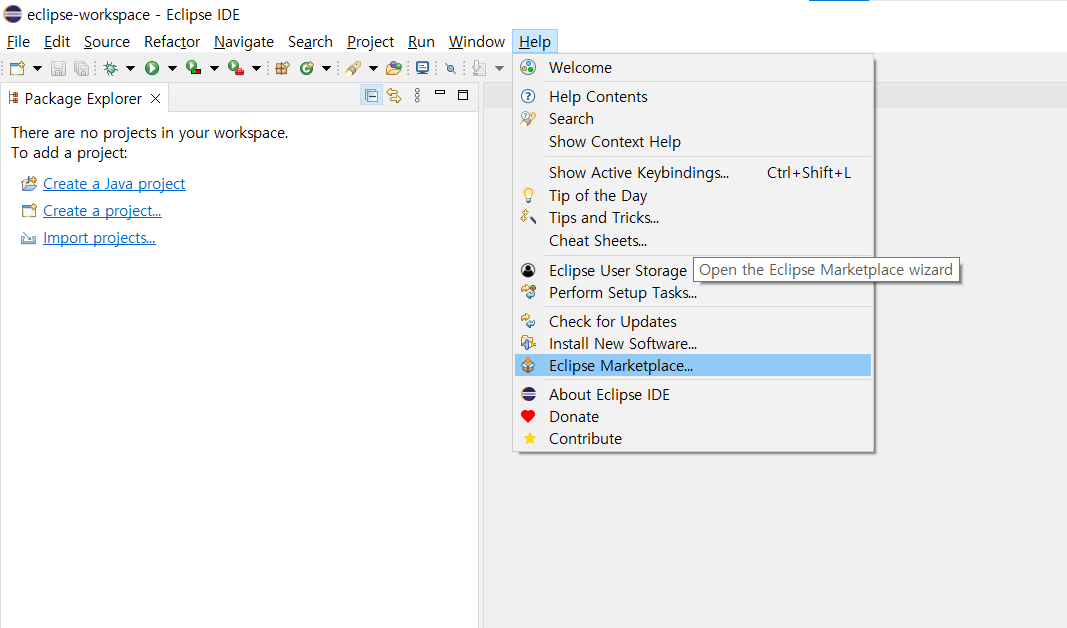Open the New Java Class dropdown arrow
1067x628 pixels.
click(x=327, y=68)
